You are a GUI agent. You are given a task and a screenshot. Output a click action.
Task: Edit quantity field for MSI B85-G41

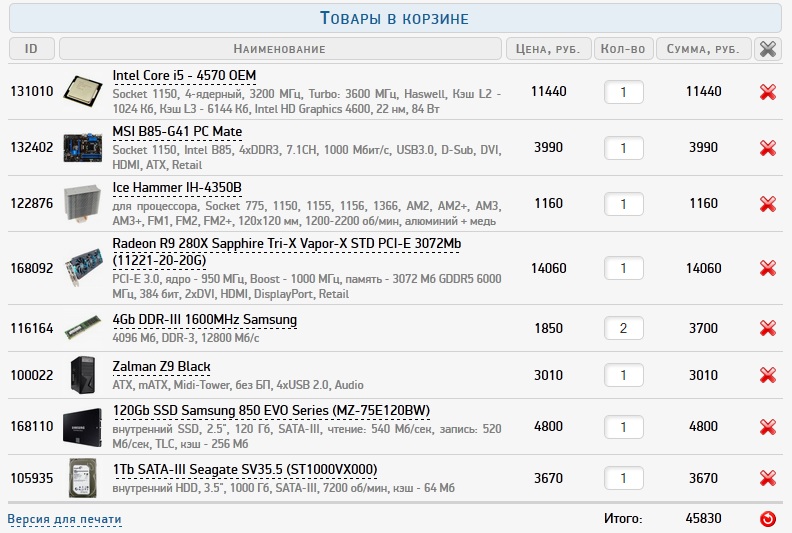point(624,148)
